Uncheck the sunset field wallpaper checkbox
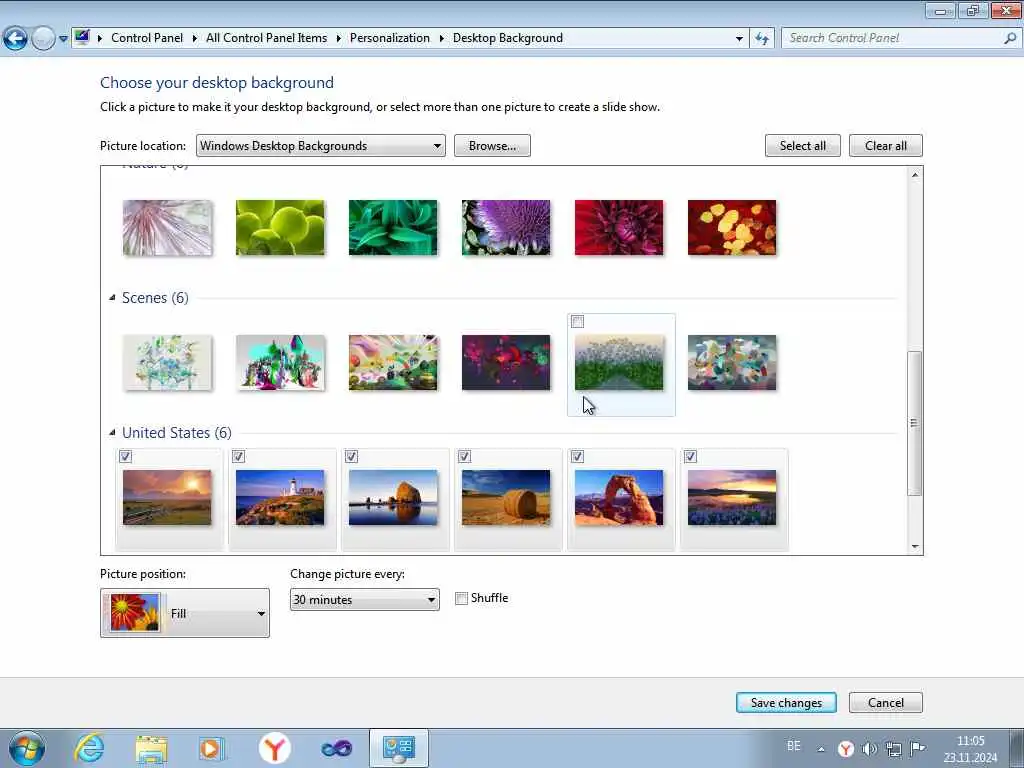The height and width of the screenshot is (768, 1024). [x=125, y=456]
